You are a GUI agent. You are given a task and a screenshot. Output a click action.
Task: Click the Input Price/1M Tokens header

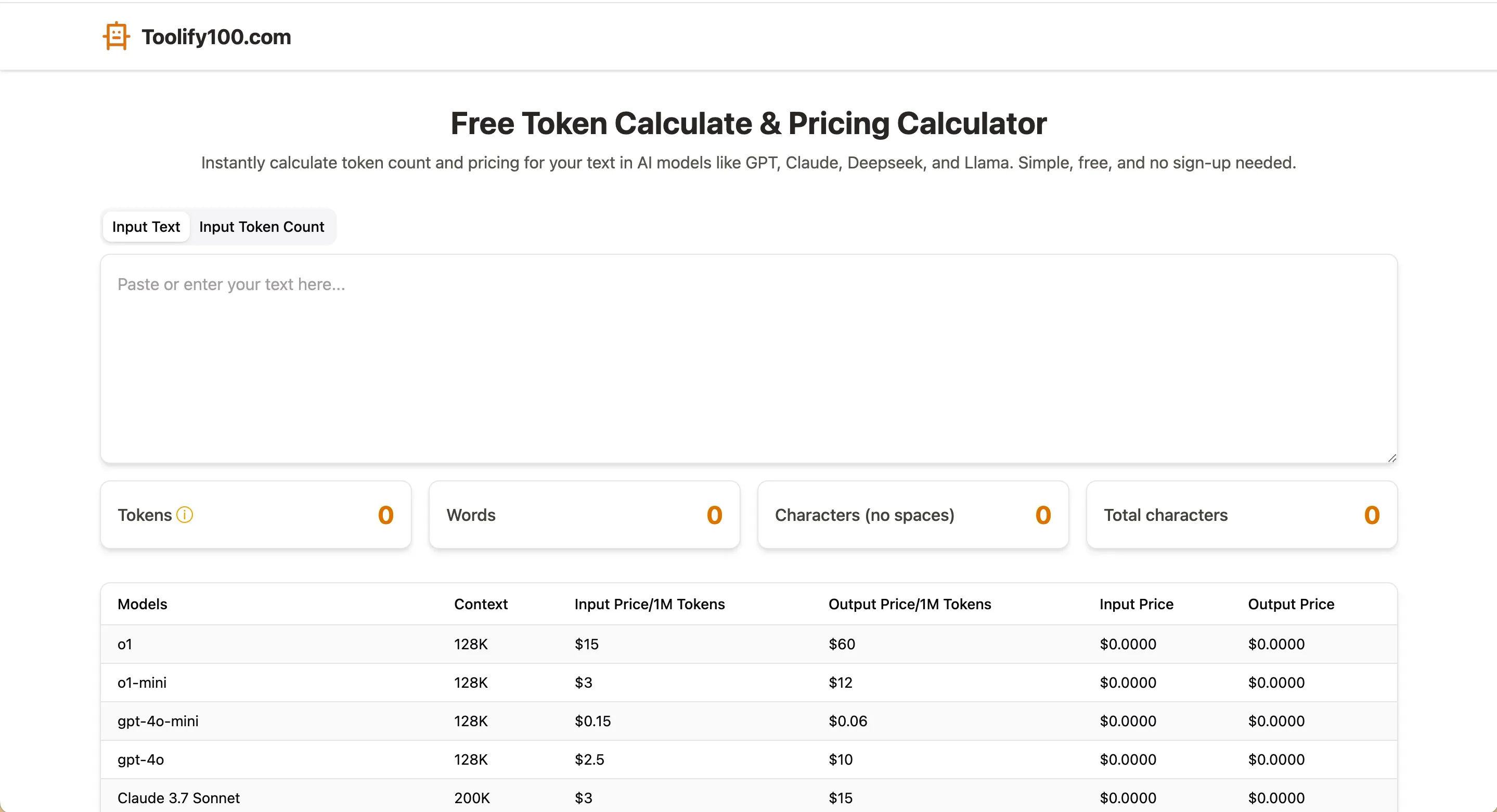tap(649, 604)
